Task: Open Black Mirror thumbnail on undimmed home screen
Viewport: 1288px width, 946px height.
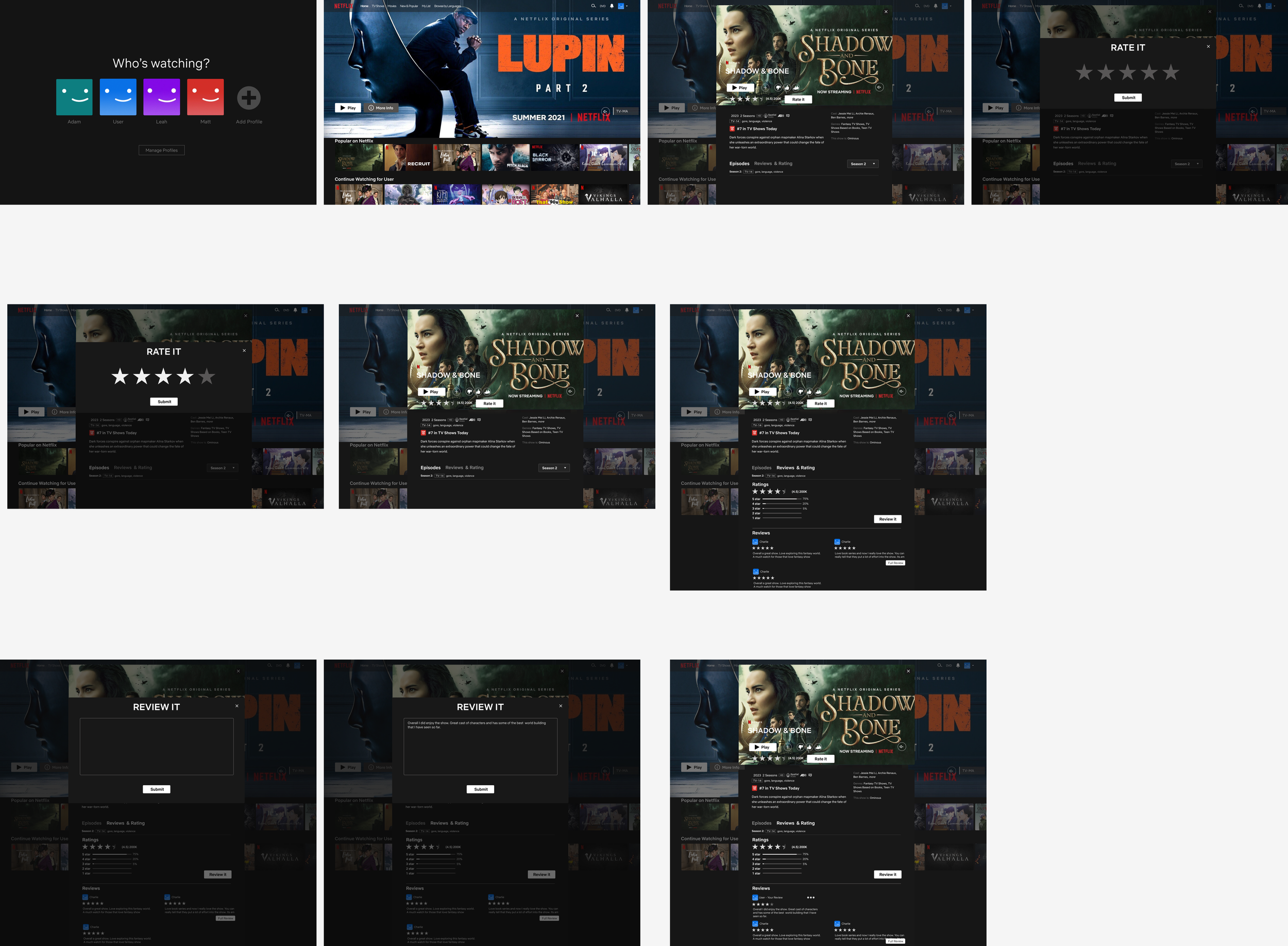Action: [555, 158]
